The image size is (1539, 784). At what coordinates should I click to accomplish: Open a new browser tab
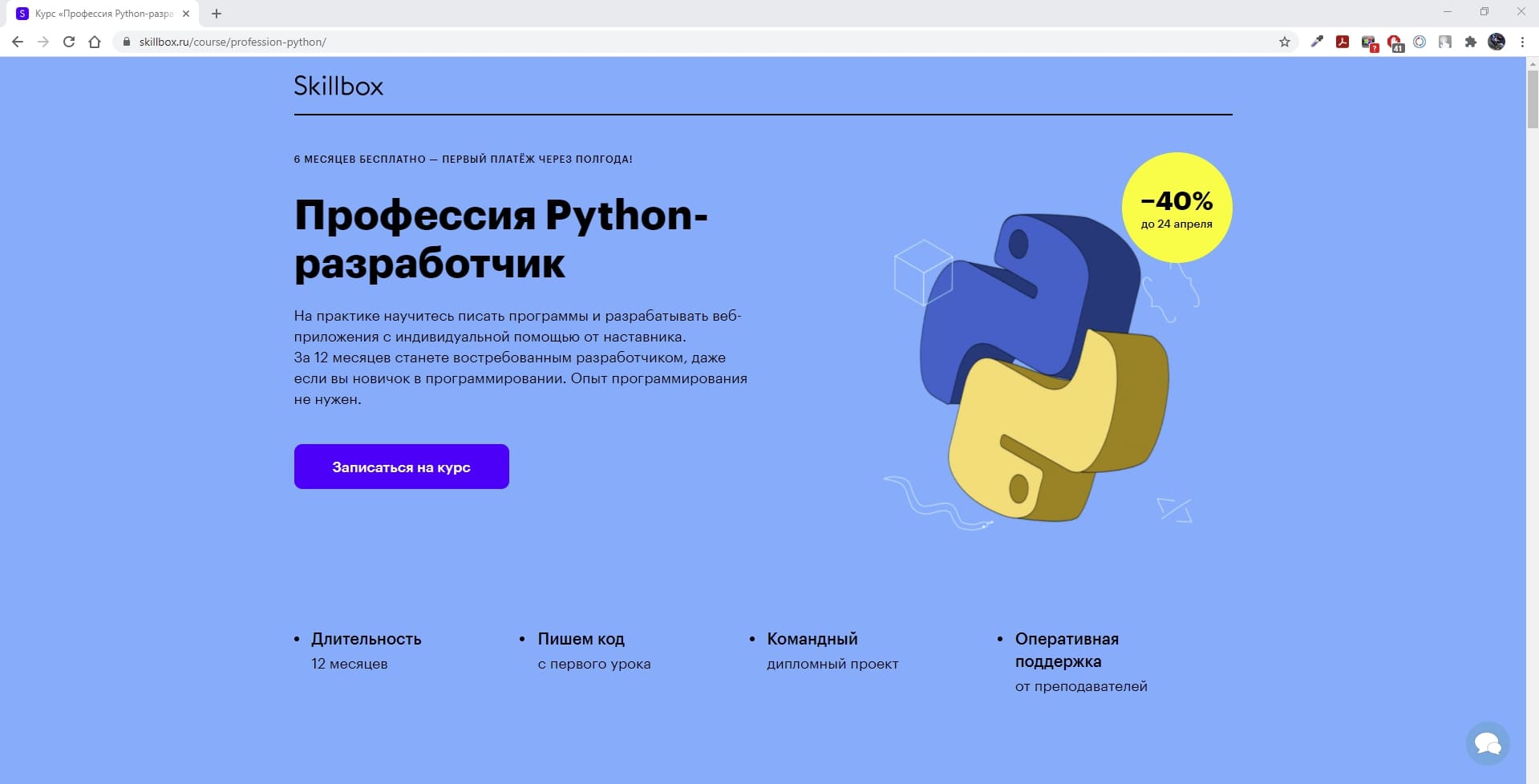[217, 14]
